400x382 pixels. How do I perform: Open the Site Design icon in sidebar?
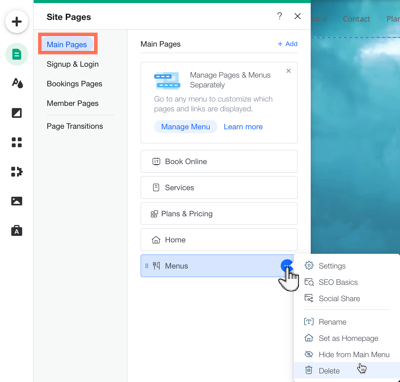click(17, 83)
